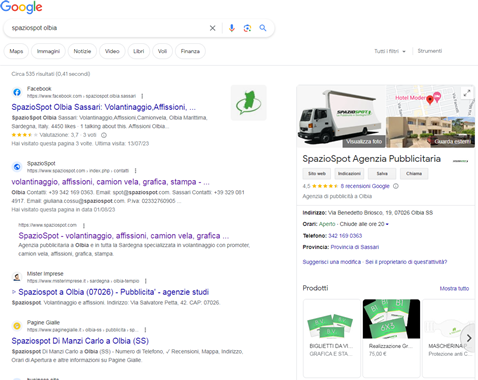Click Visualizza foto on truck image

pos(364,141)
